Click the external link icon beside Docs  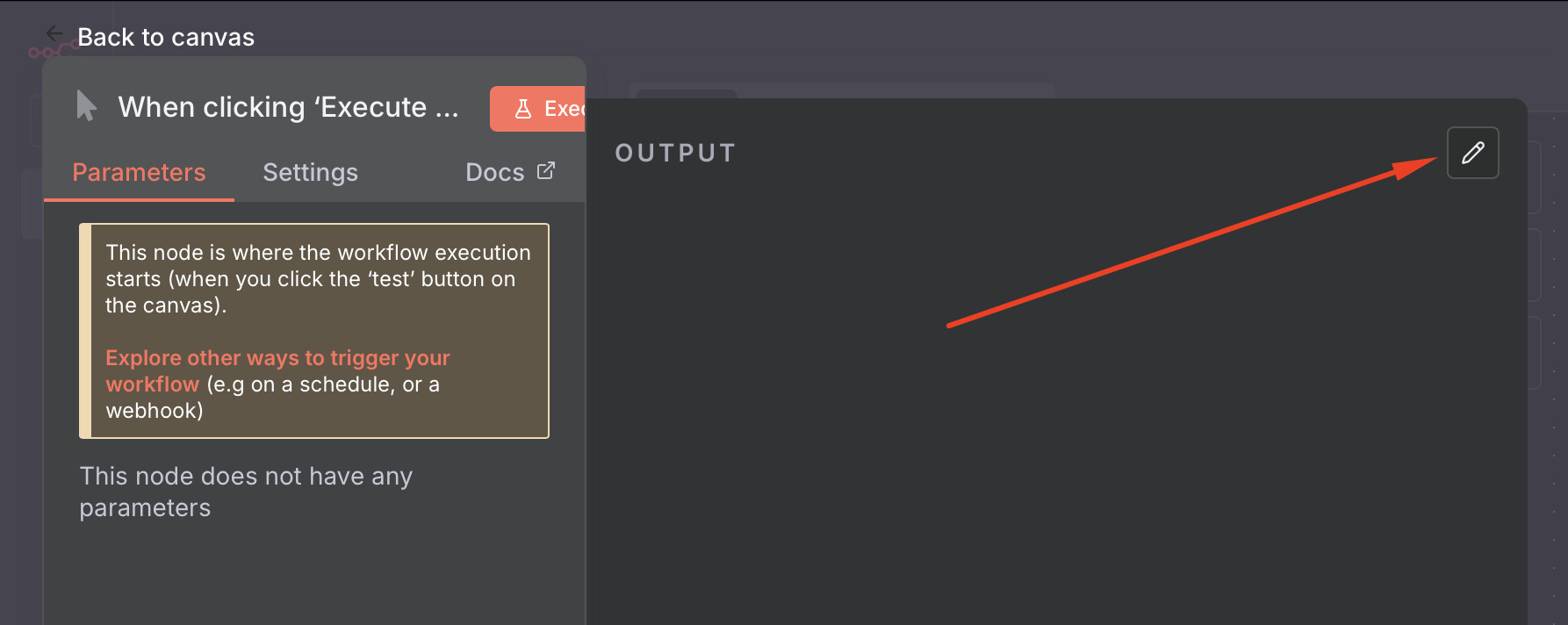point(546,170)
